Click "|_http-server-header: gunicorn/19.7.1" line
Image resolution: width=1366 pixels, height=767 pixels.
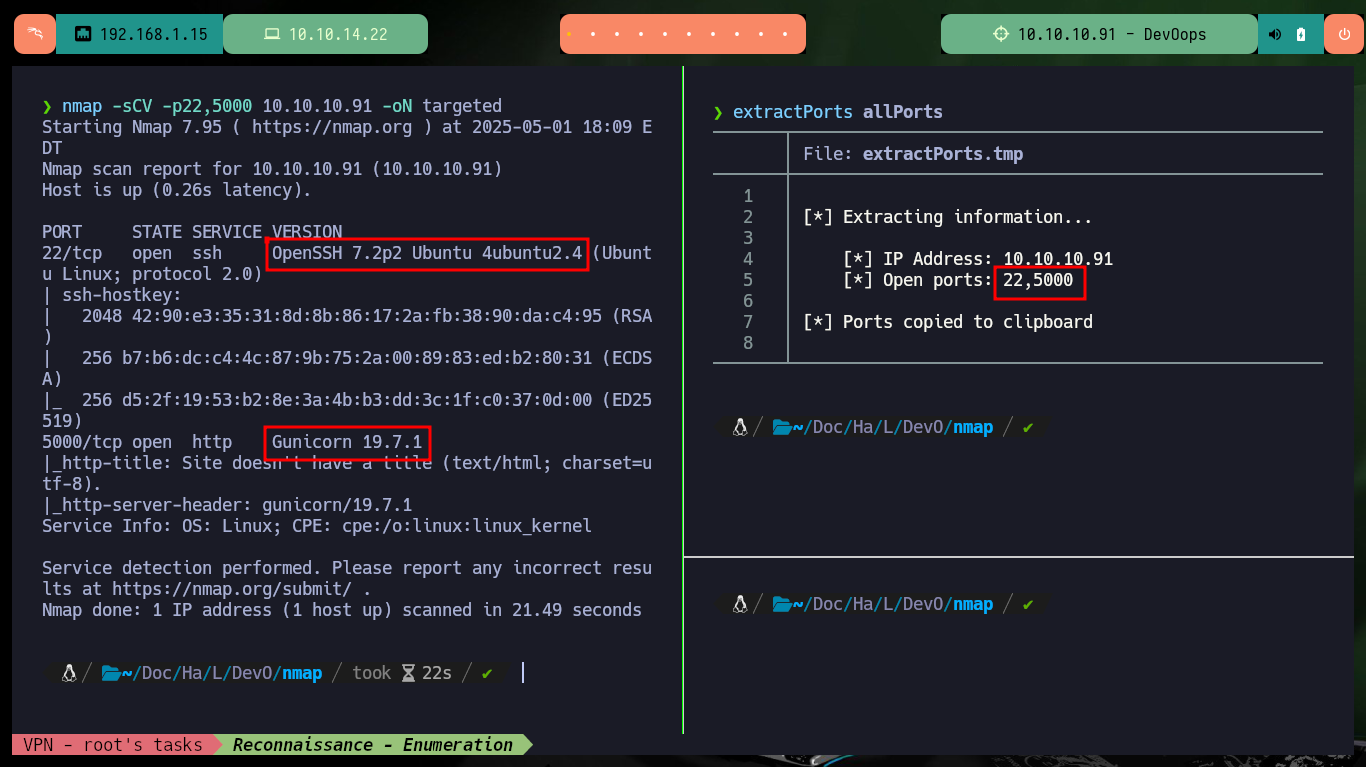(227, 505)
